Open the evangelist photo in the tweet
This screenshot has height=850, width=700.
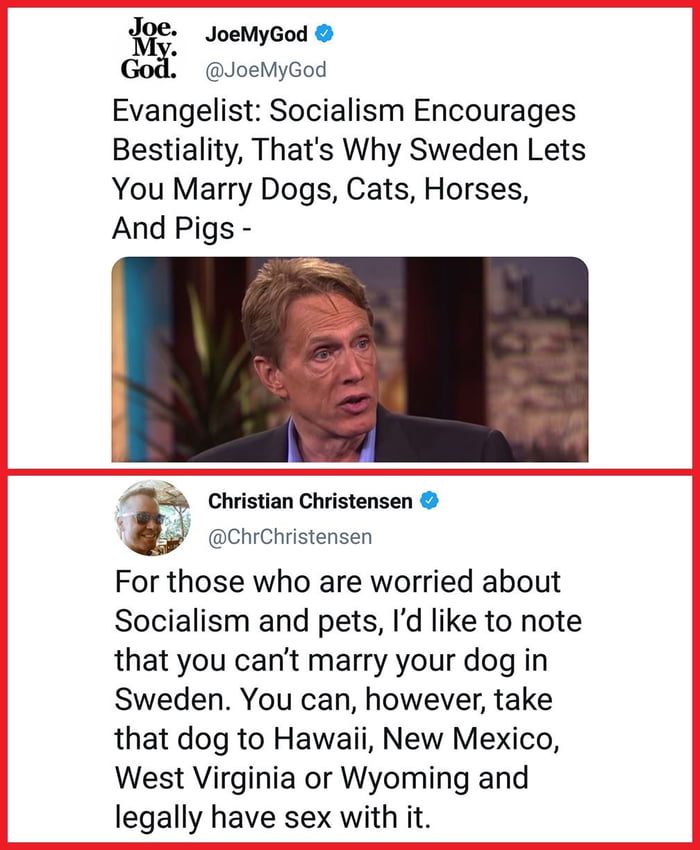[x=350, y=359]
